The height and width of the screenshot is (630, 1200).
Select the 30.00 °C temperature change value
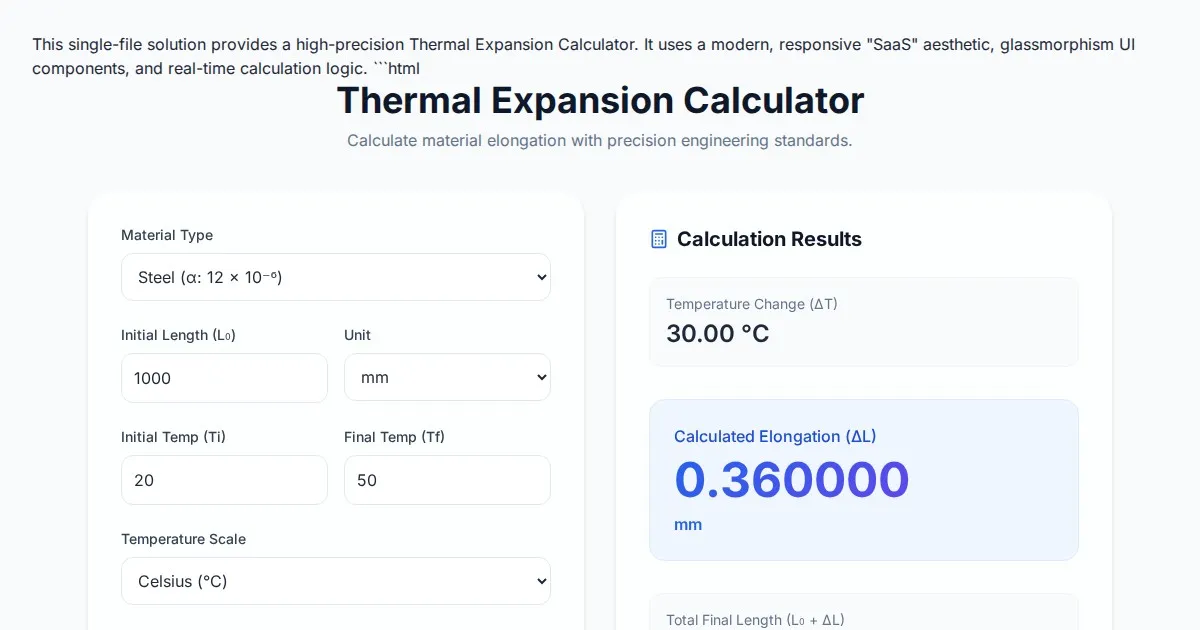[718, 333]
